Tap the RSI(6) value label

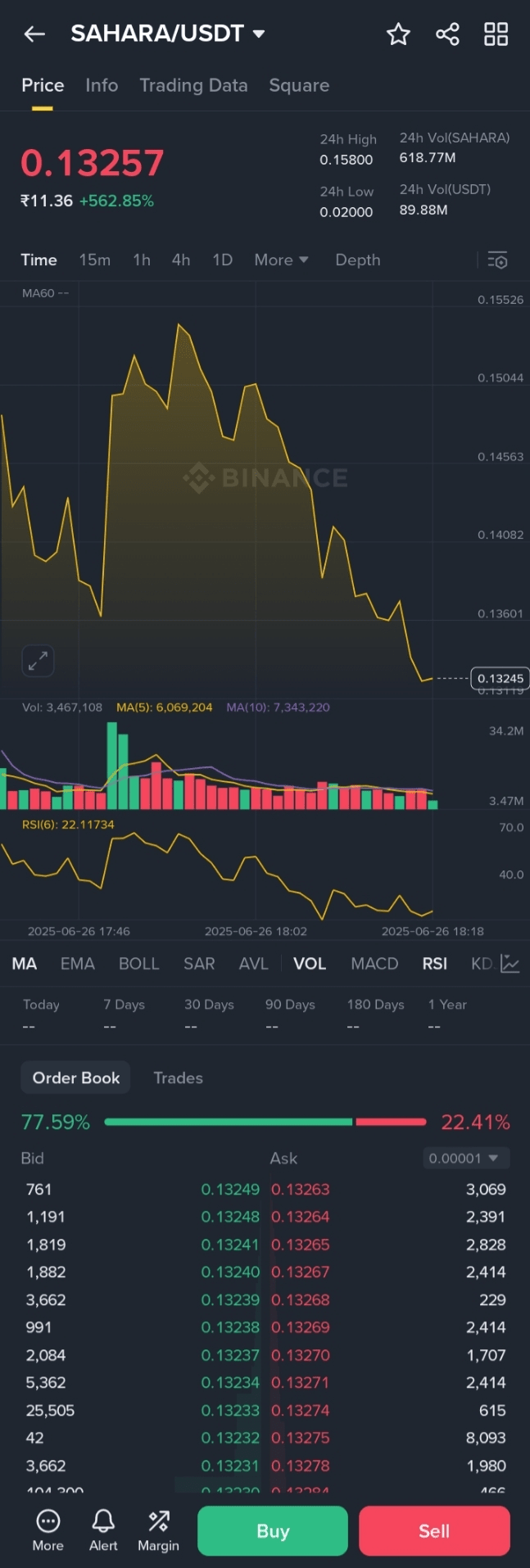[68, 825]
